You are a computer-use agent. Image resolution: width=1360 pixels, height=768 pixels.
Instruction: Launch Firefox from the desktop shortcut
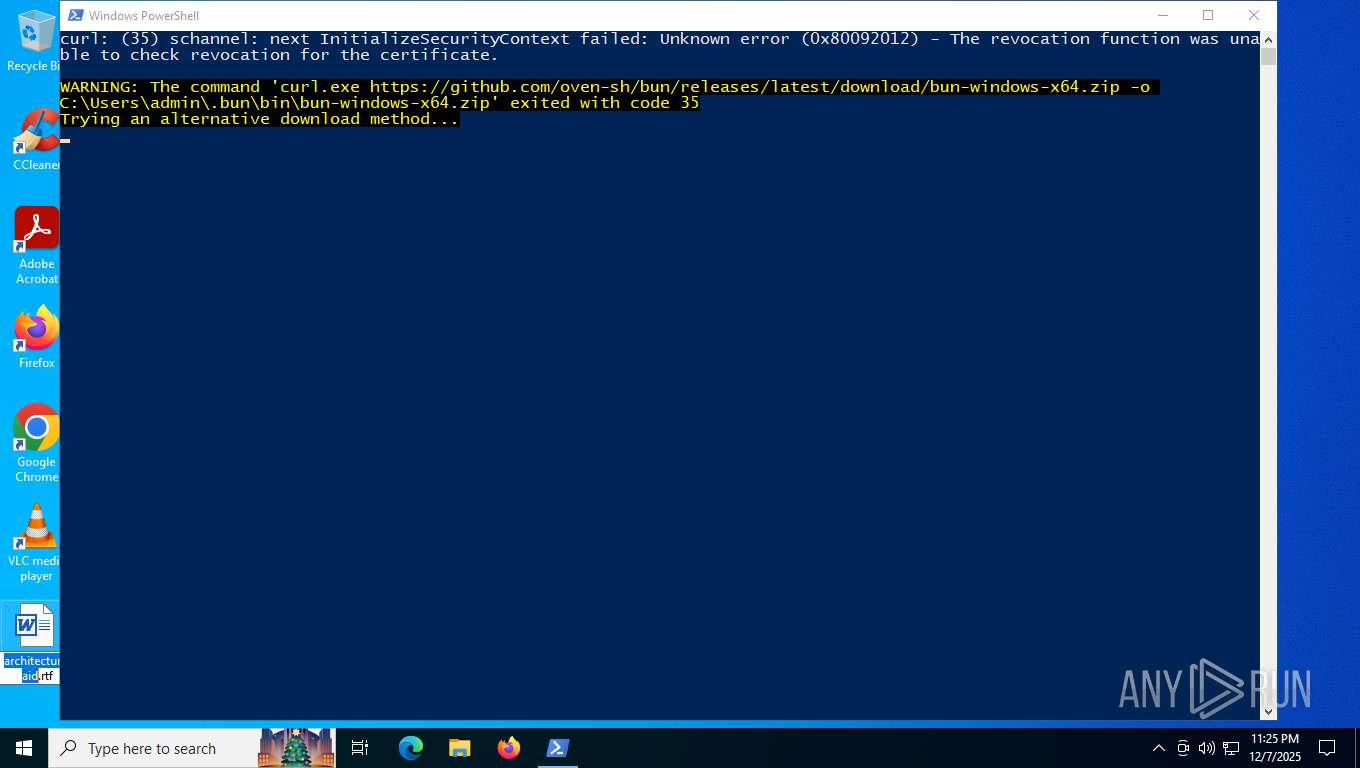coord(36,337)
